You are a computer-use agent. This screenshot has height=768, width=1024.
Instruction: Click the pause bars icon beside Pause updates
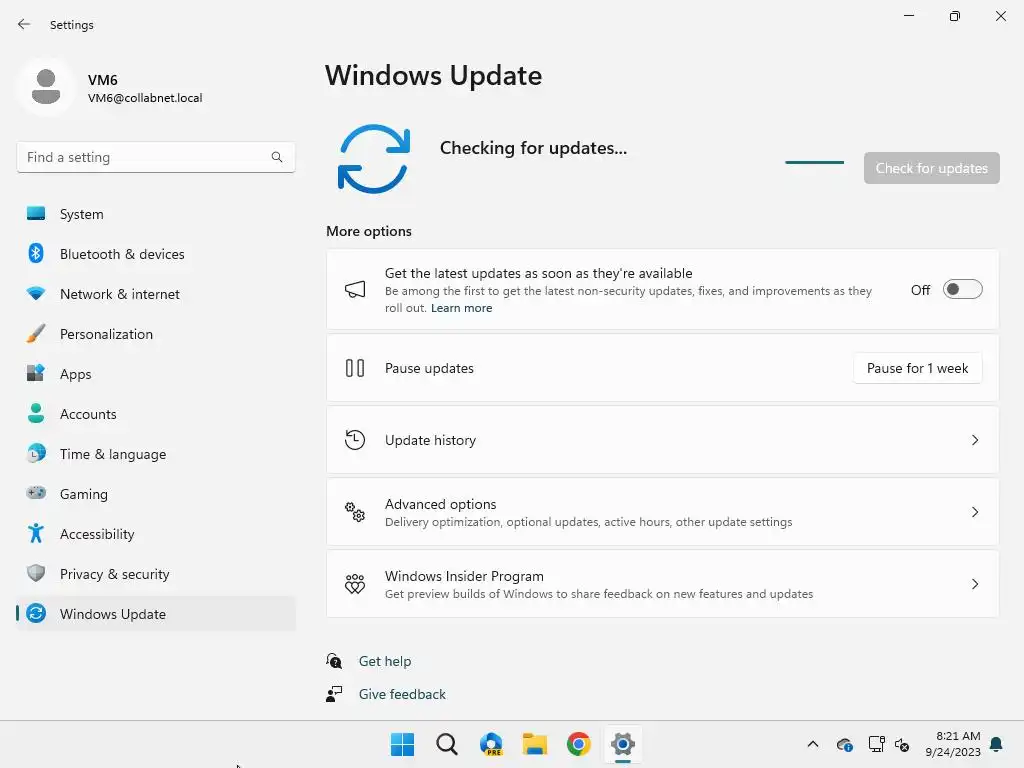(x=355, y=368)
